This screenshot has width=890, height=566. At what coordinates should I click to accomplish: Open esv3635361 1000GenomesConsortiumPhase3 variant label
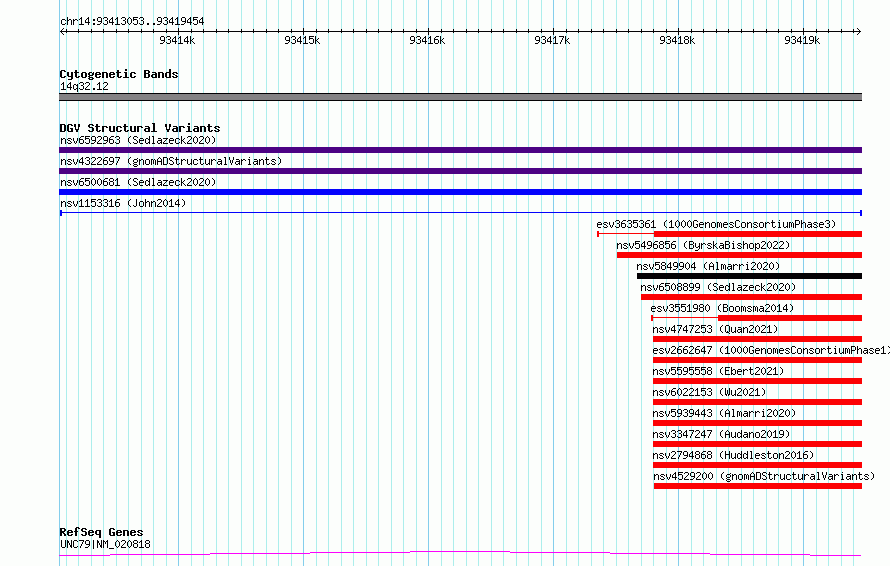[716, 224]
